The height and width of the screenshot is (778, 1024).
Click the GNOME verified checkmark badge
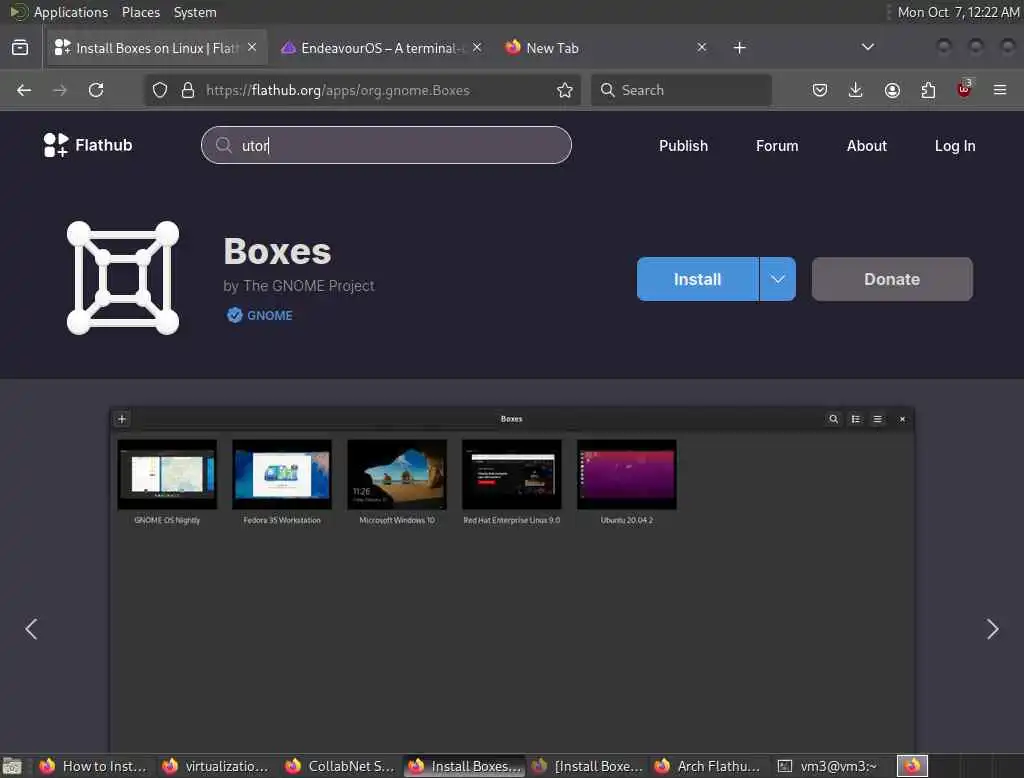234,316
